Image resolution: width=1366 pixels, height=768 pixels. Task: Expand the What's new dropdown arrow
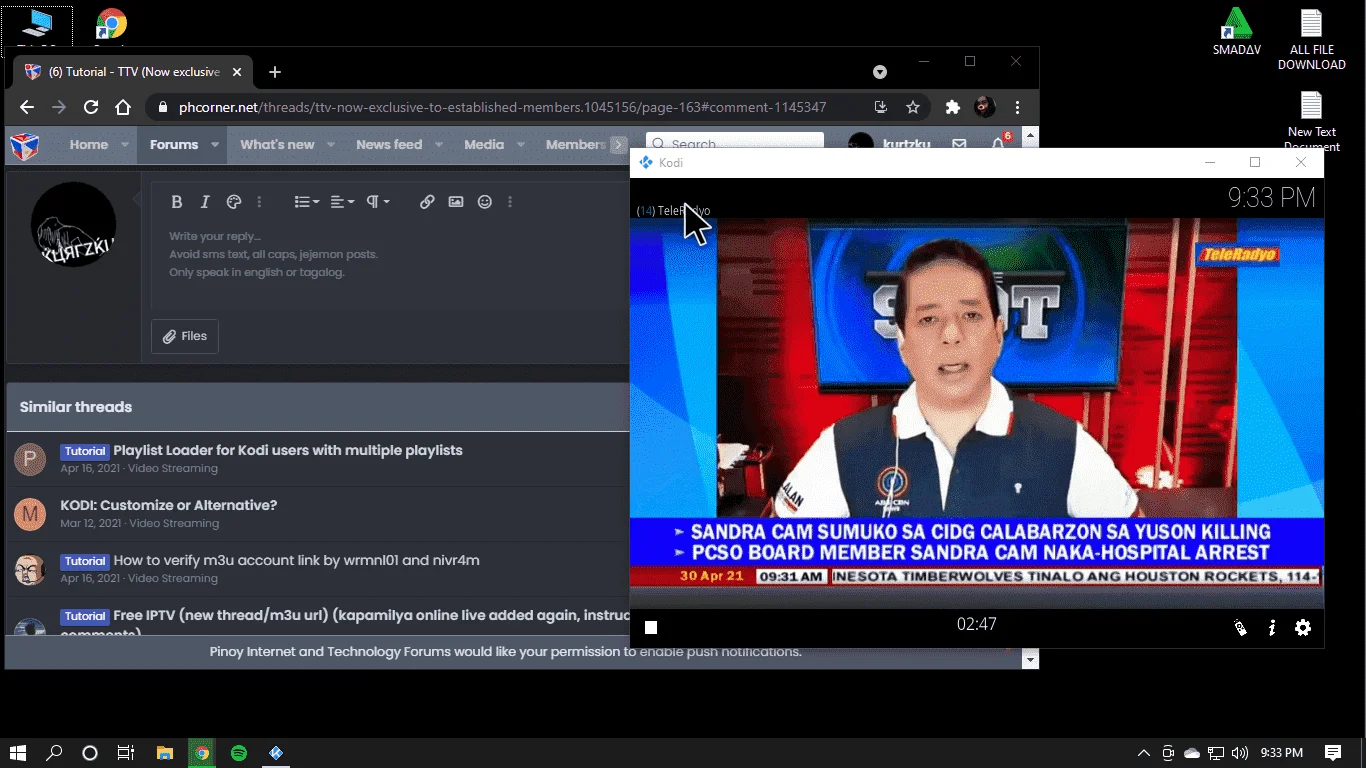click(x=331, y=145)
